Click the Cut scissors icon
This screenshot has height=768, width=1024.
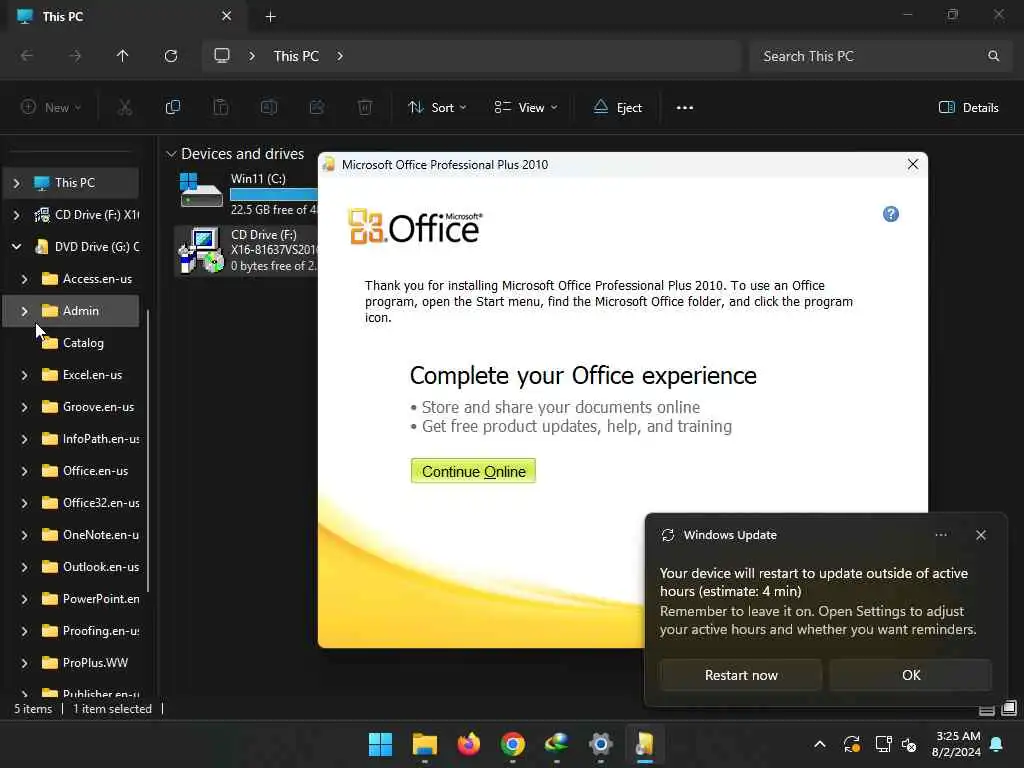[x=124, y=108]
